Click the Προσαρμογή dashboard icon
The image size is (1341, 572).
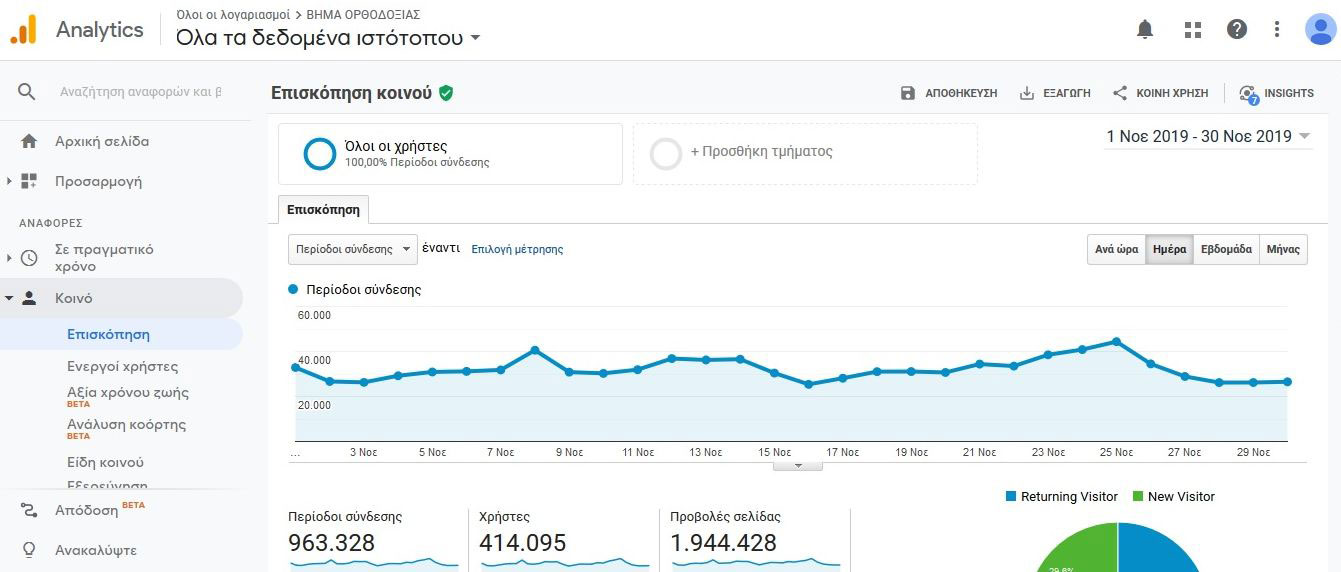tap(29, 181)
